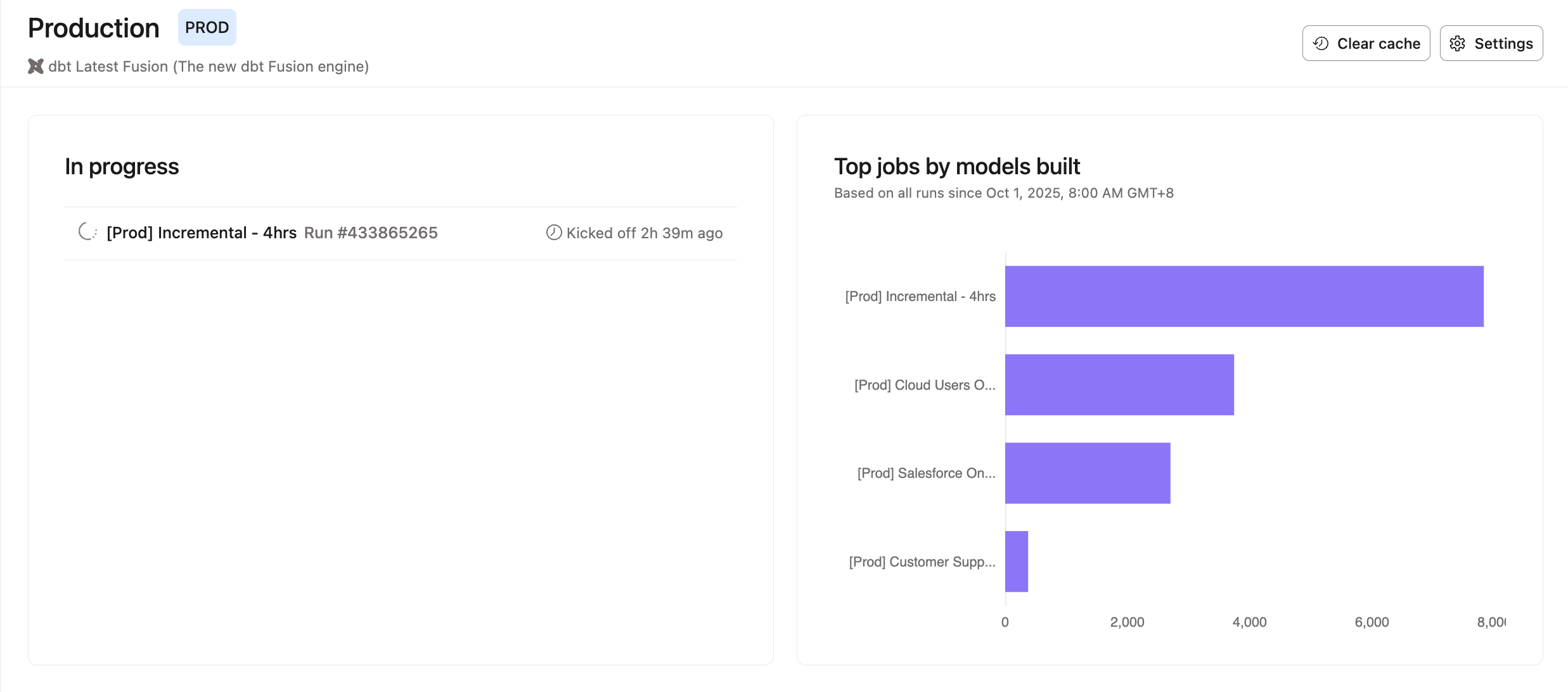
Task: Click the [Prod] Incremental - 4hrs chart bar
Action: [x=1242, y=296]
